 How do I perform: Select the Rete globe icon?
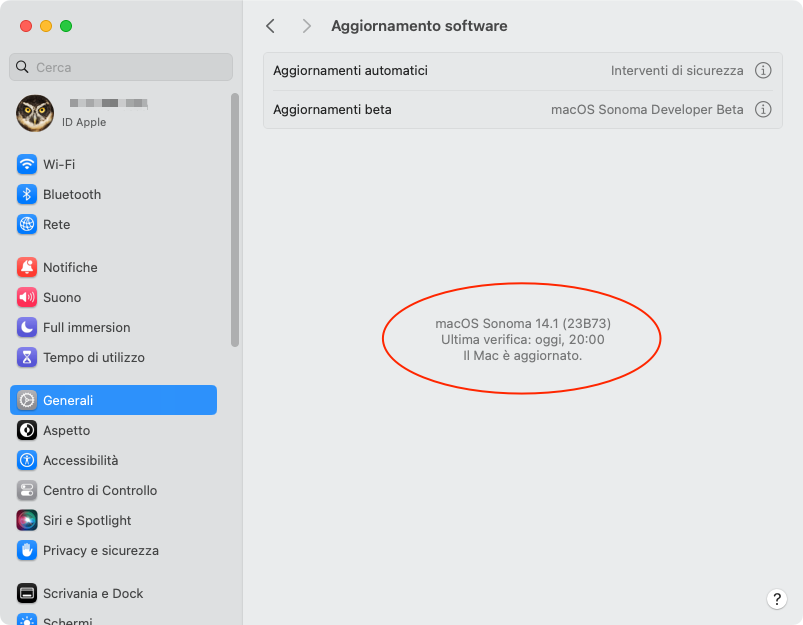pos(27,224)
